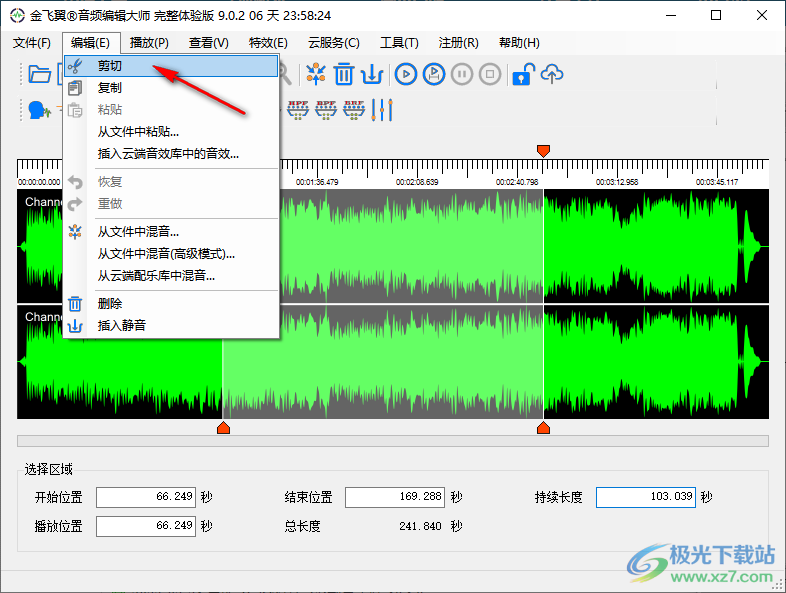This screenshot has height=593, width=786.
Task: Click timeline ruler label 00:02:08.639
Action: pyautogui.click(x=417, y=182)
